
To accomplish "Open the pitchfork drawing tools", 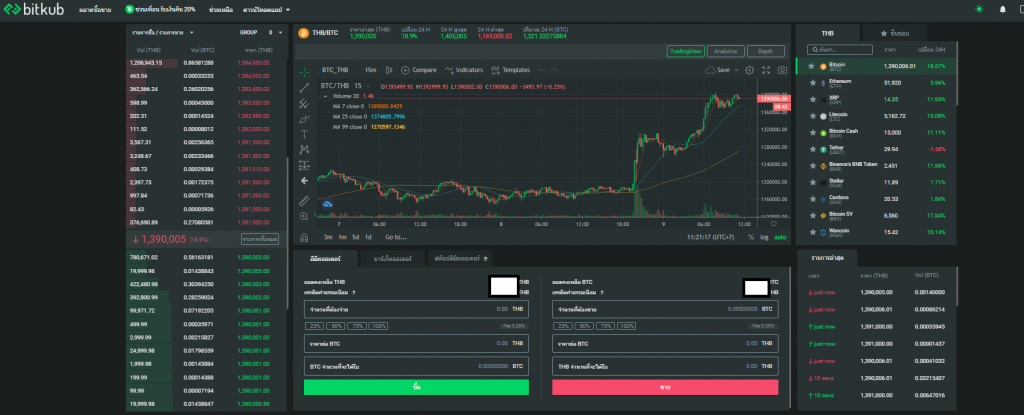I will [x=304, y=103].
